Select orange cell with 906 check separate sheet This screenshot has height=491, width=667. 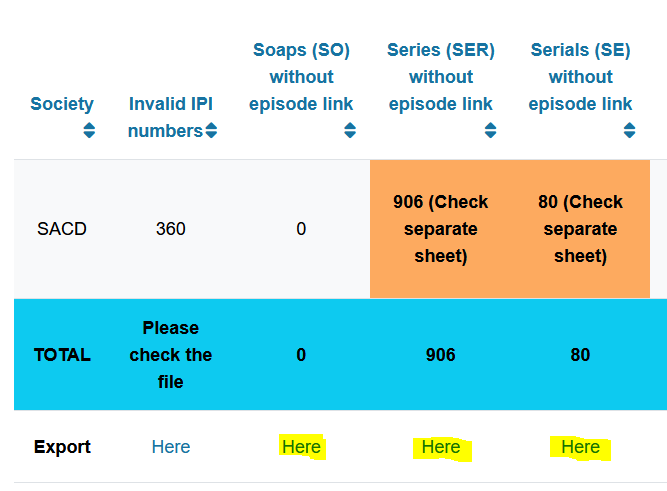click(440, 229)
